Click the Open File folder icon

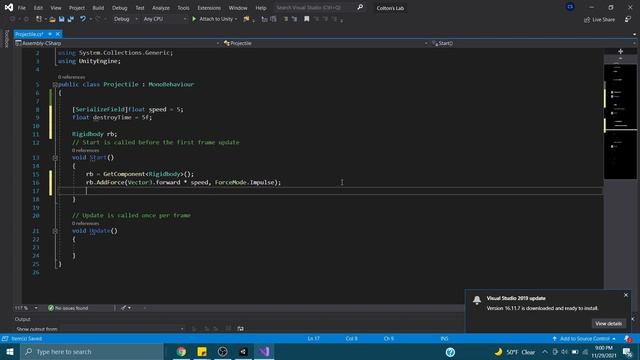pyautogui.click(x=52, y=19)
